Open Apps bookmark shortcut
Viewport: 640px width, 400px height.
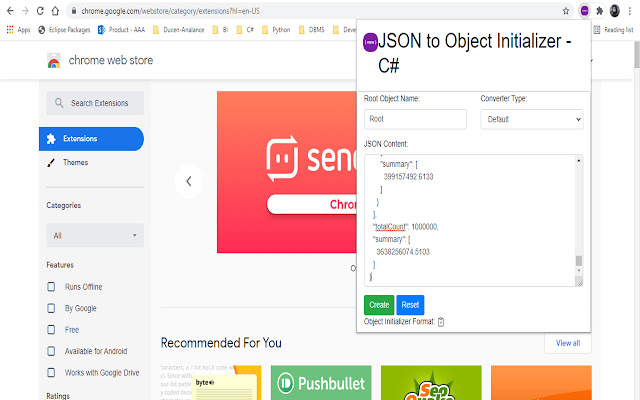coord(18,30)
